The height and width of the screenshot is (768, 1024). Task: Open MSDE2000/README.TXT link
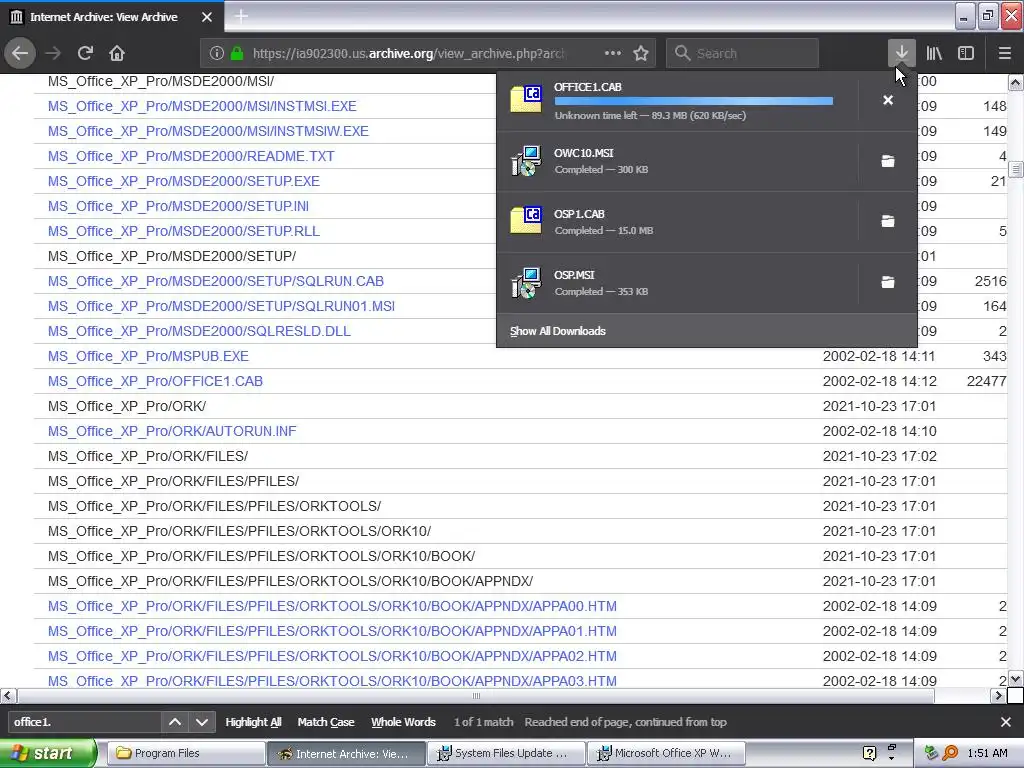pos(191,156)
